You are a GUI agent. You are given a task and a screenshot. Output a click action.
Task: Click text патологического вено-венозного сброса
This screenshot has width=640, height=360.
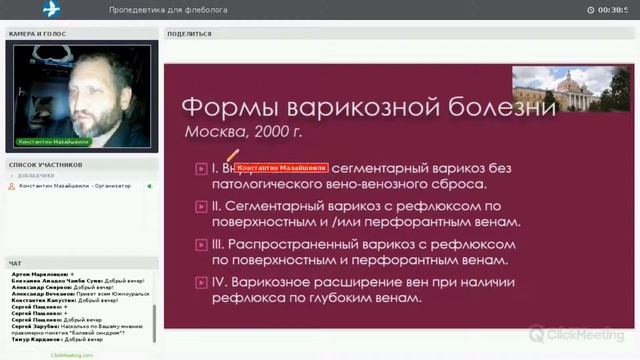[x=349, y=184]
